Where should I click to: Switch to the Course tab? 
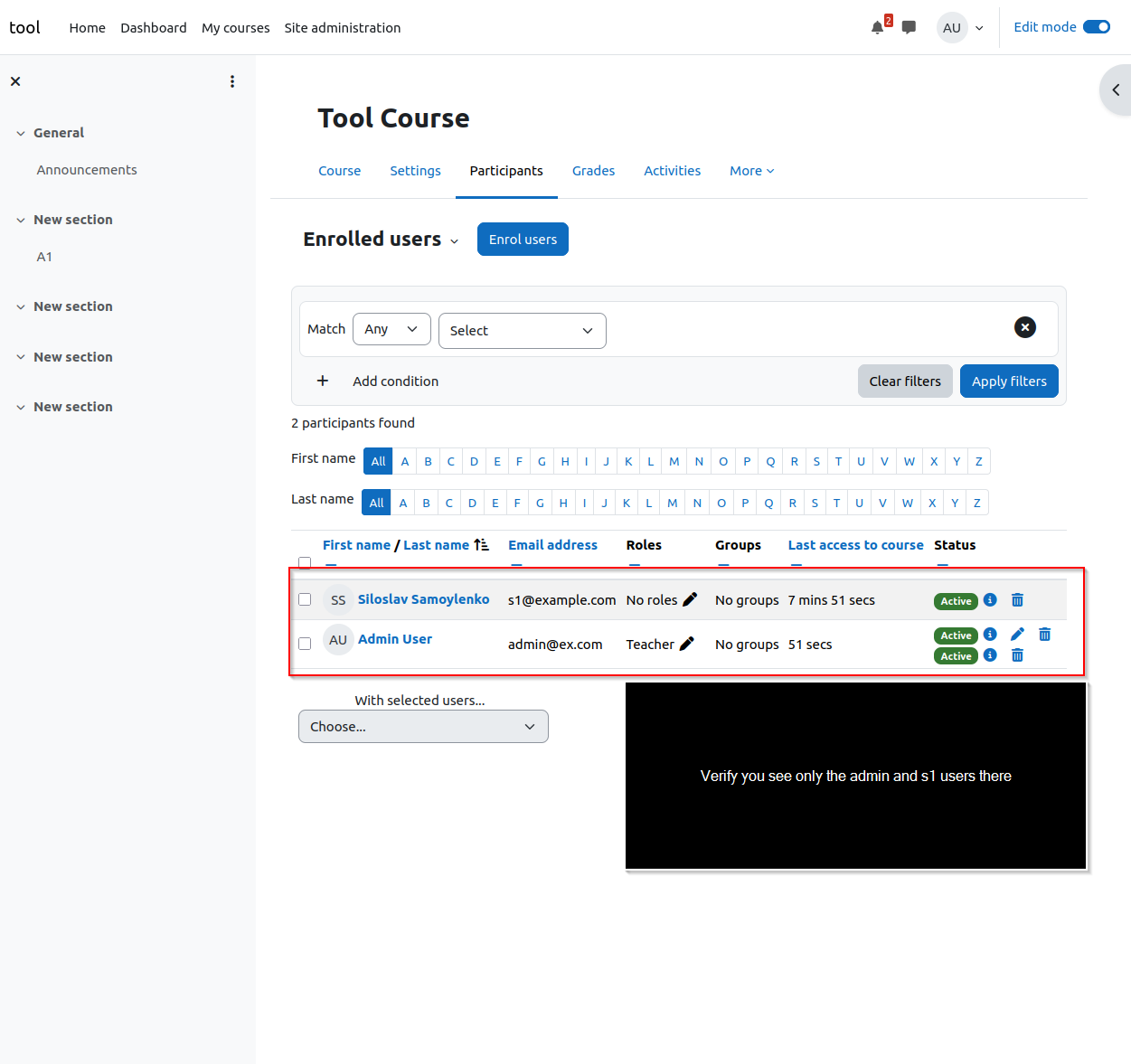point(339,171)
